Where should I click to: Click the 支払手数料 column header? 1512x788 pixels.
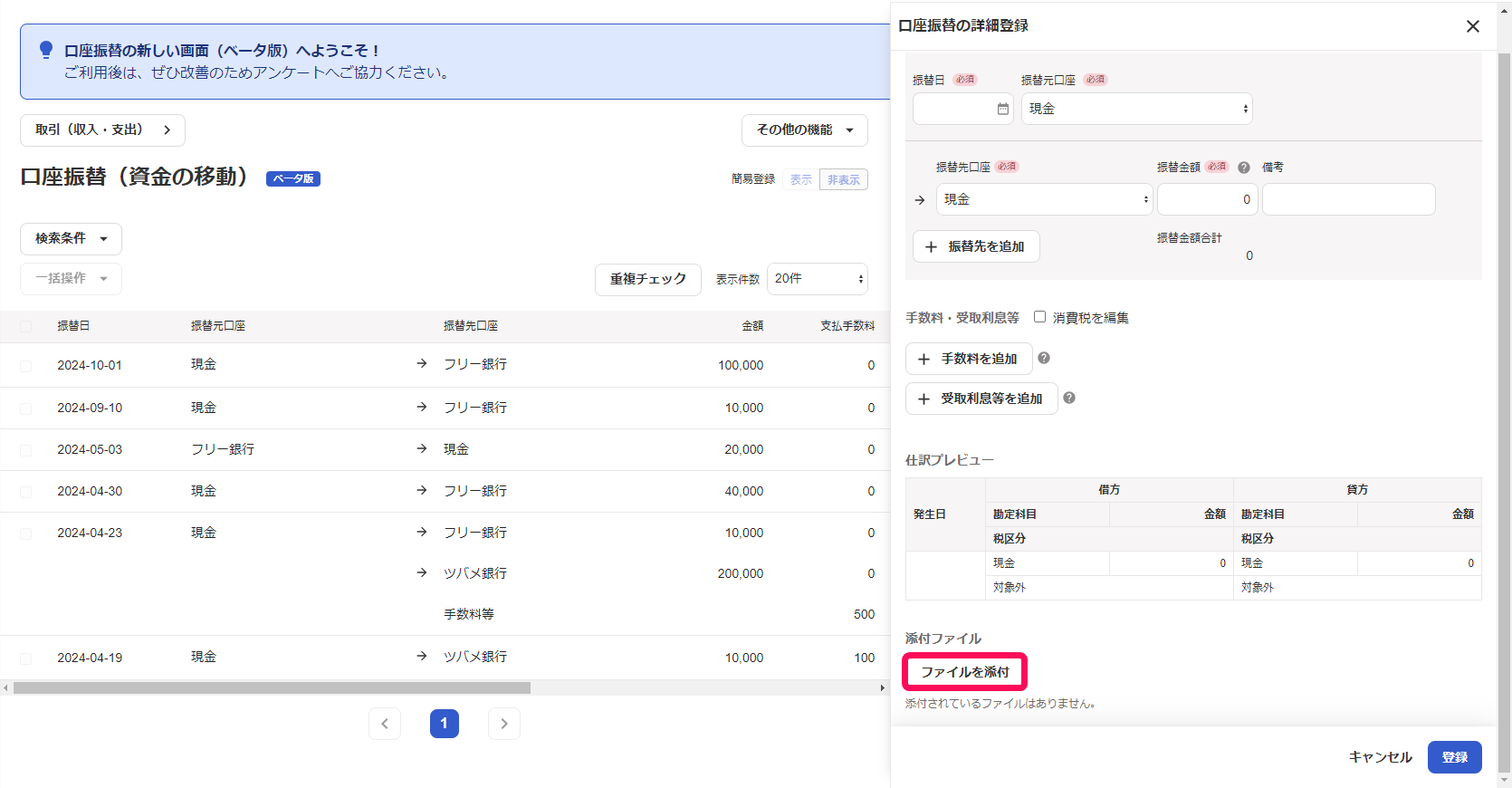click(x=847, y=326)
